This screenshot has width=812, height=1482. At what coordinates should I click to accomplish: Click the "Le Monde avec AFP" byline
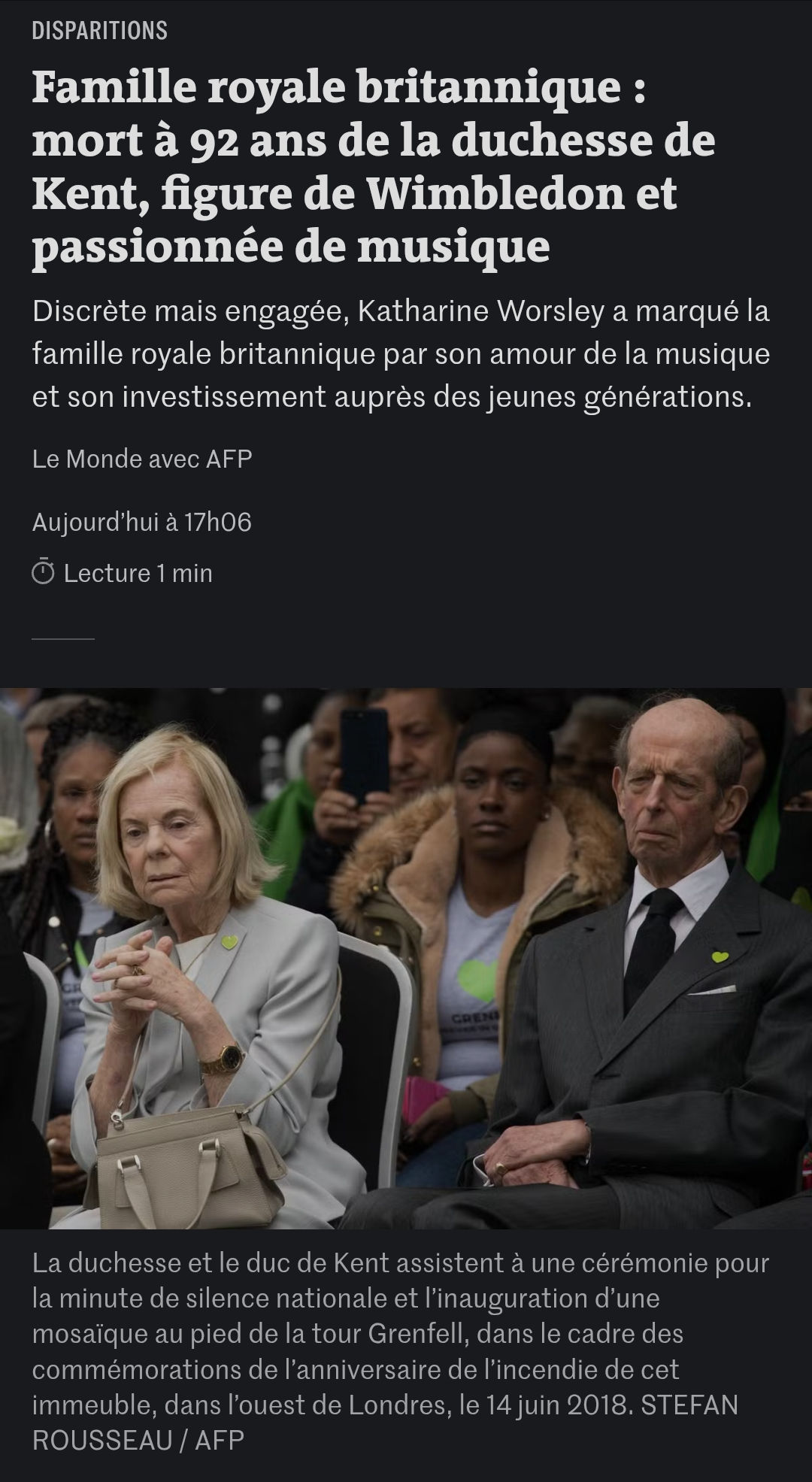click(142, 459)
